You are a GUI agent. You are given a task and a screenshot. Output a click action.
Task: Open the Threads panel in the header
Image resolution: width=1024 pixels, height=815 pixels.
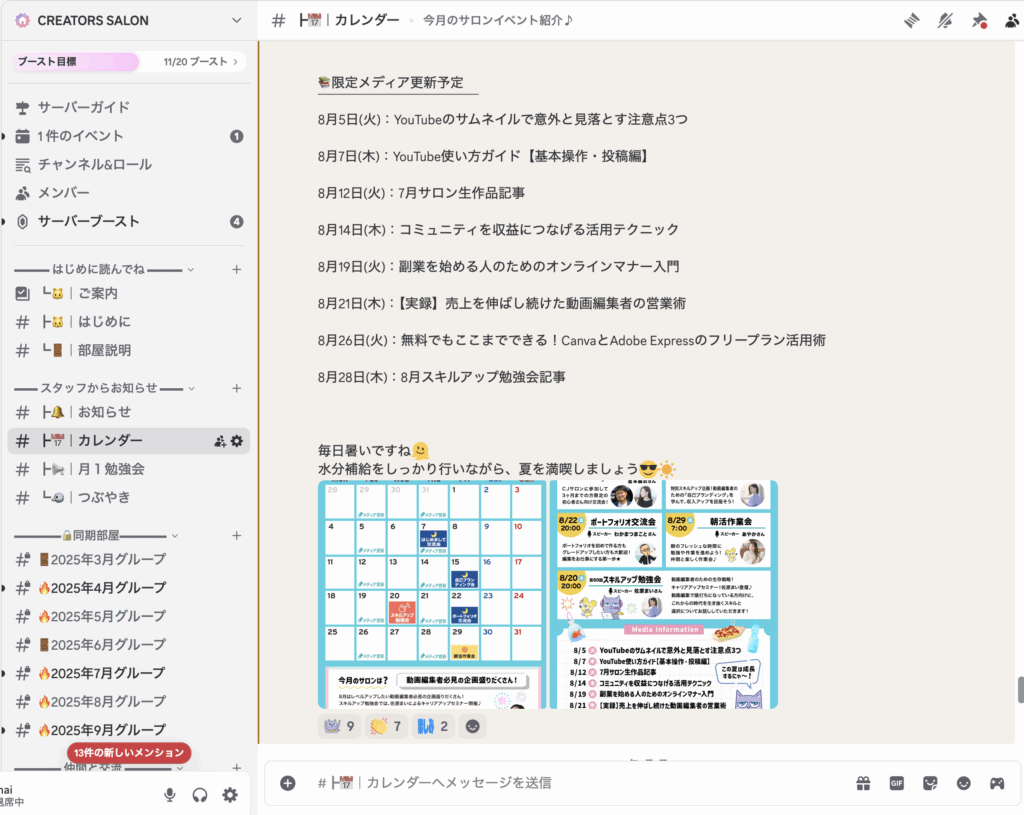pos(911,20)
